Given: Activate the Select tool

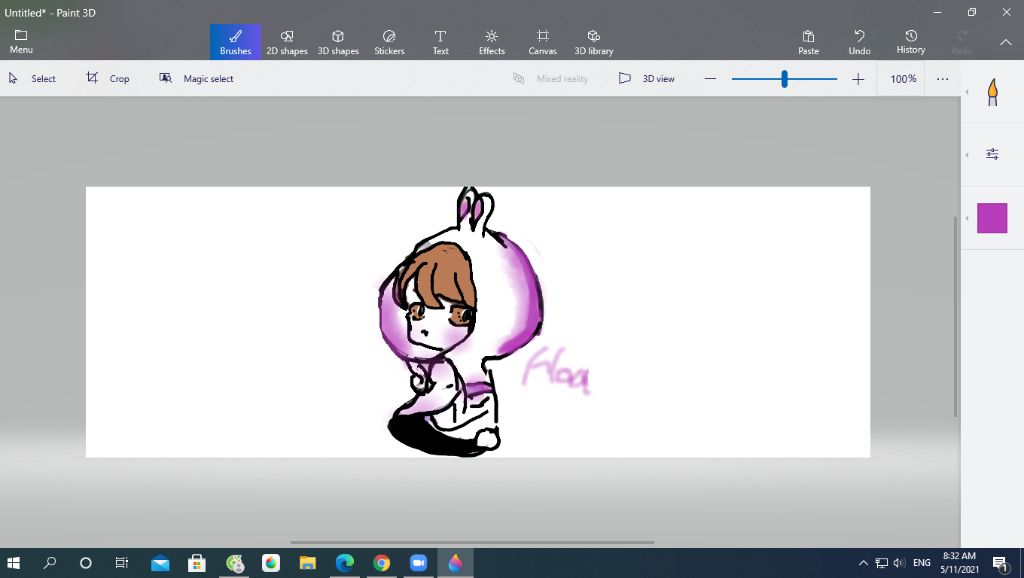Looking at the screenshot, I should [32, 78].
